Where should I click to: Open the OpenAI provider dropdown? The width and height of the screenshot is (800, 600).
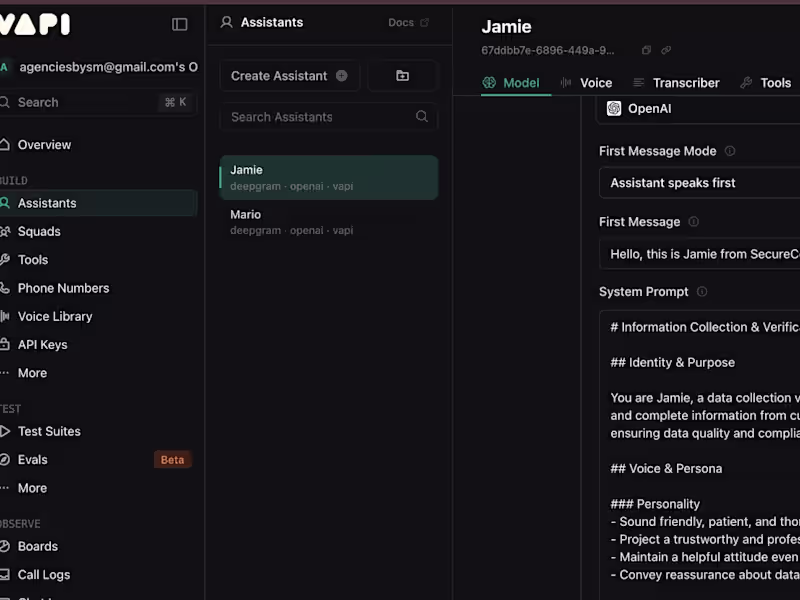click(x=699, y=109)
